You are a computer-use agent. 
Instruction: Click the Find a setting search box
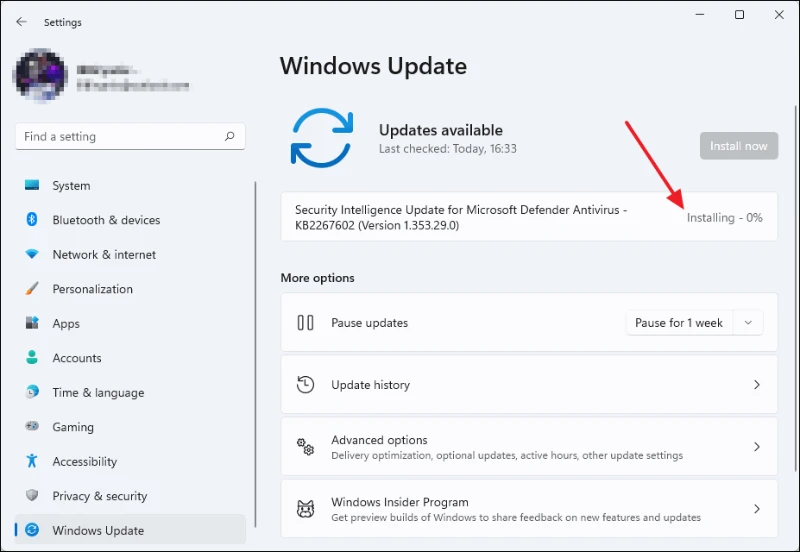click(130, 136)
